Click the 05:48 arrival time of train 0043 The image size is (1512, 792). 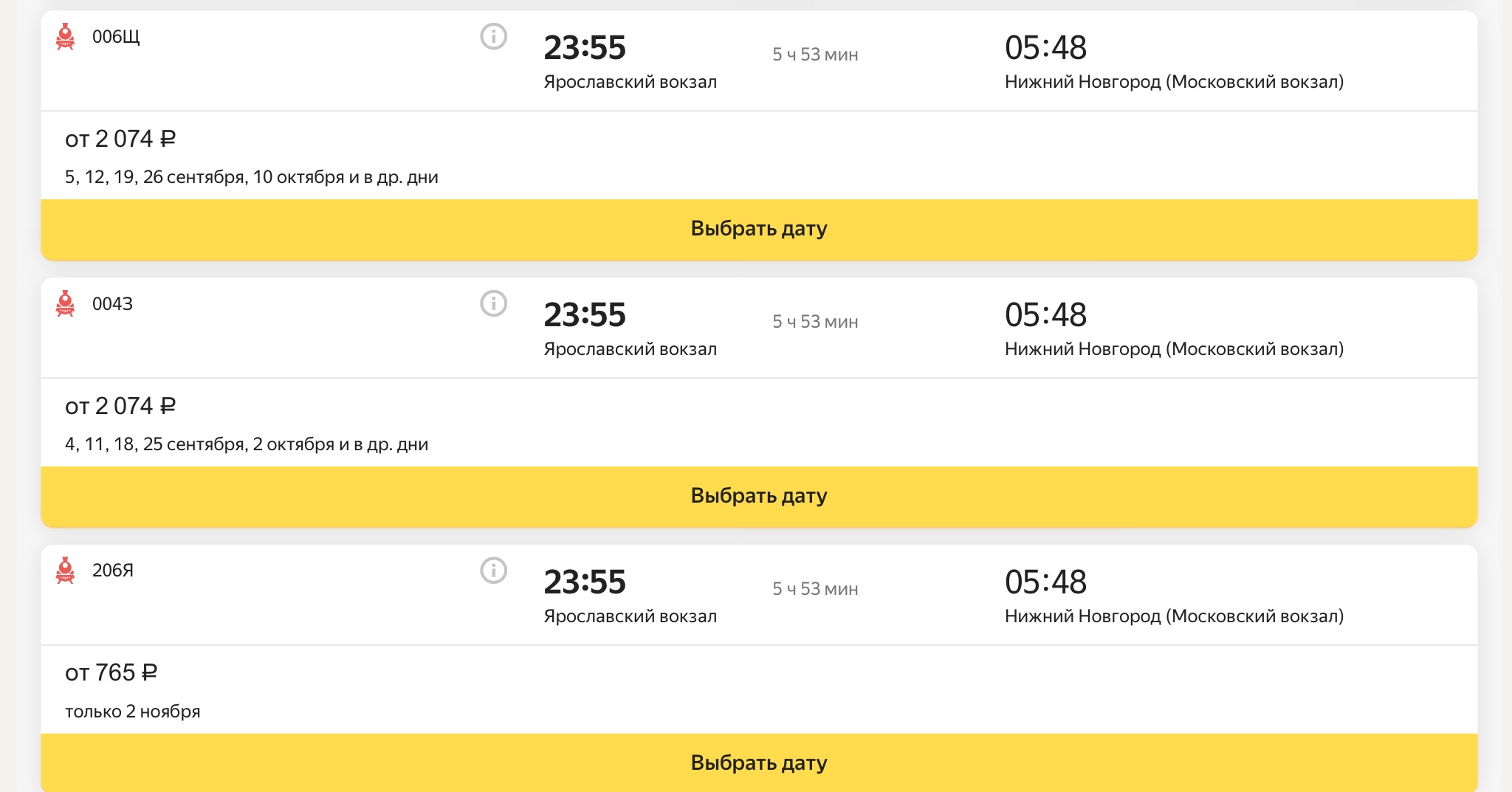pos(1045,315)
